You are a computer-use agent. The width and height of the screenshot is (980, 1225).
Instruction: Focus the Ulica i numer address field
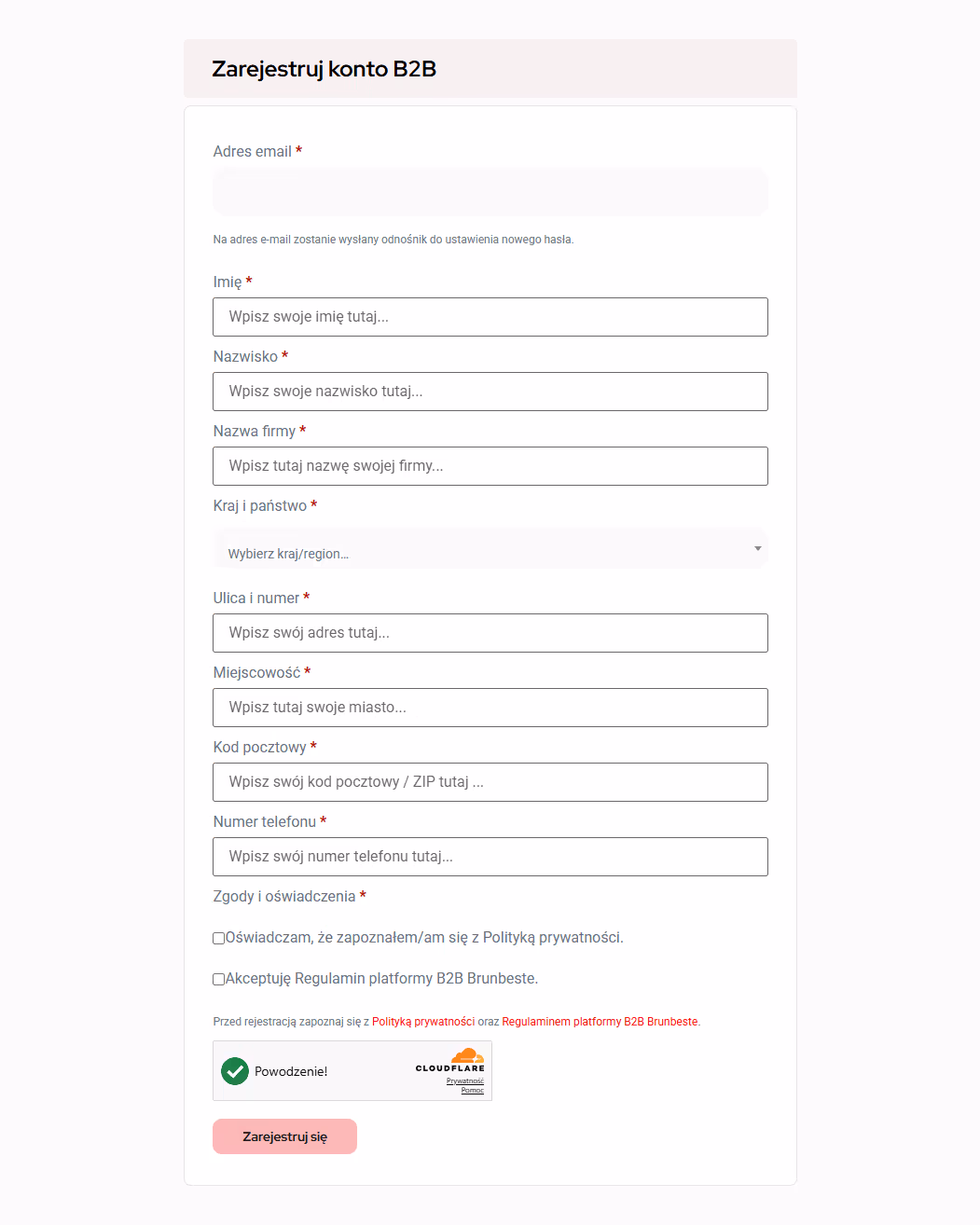click(x=490, y=633)
